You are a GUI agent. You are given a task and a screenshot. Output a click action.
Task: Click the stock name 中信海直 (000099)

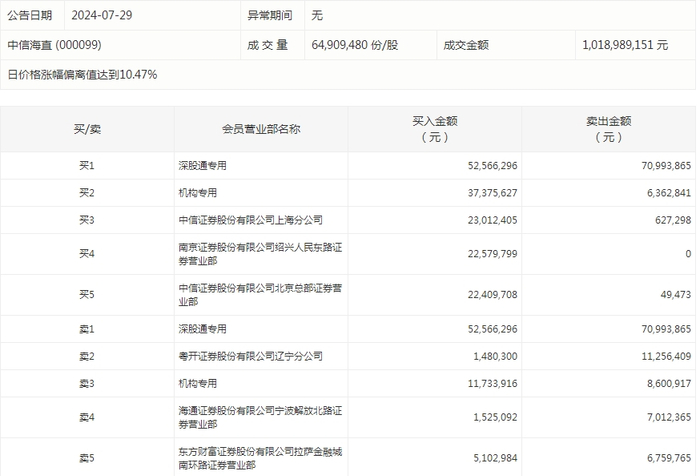[54, 45]
